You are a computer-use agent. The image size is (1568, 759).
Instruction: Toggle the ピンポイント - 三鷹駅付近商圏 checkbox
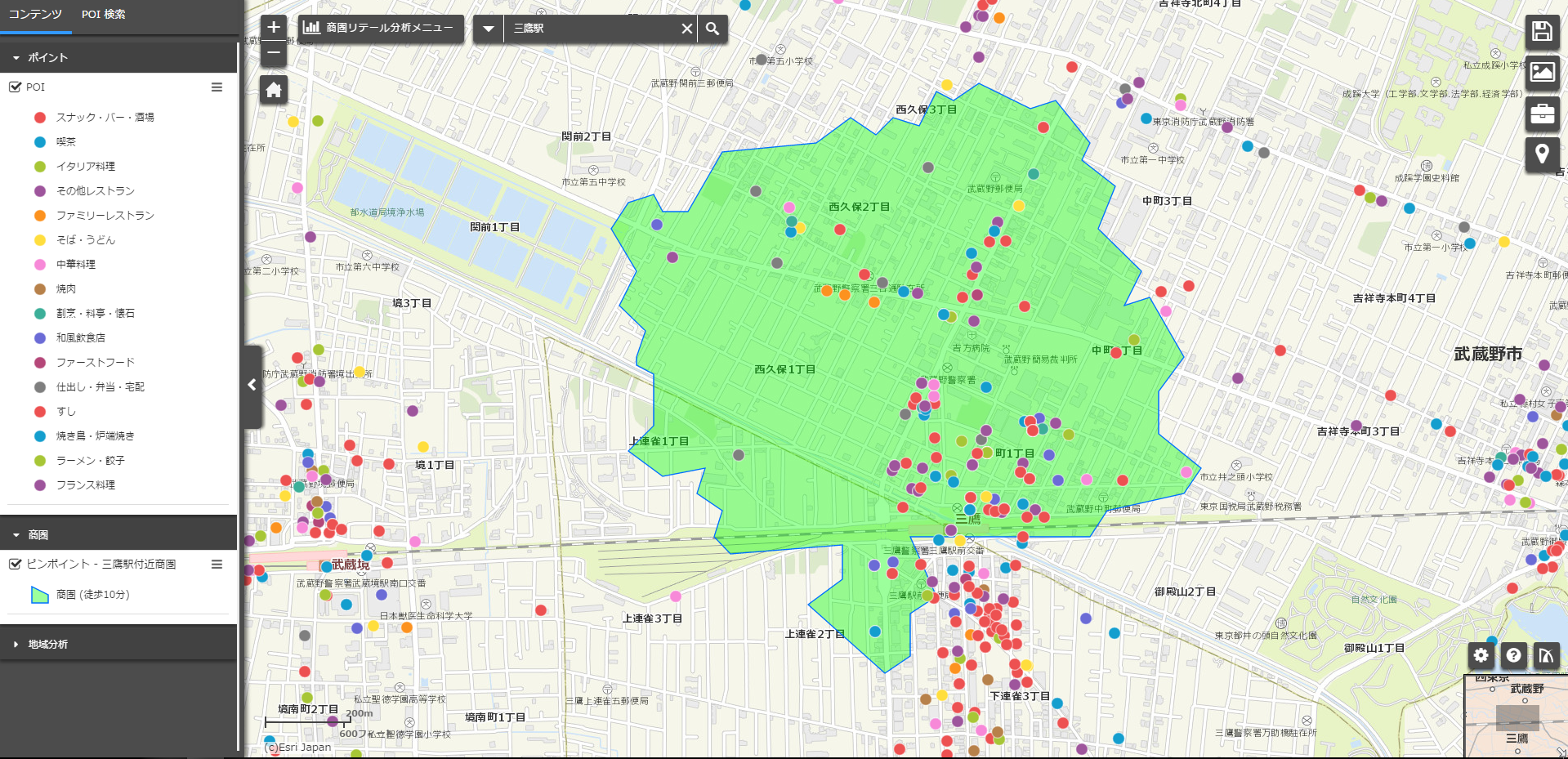(x=15, y=564)
